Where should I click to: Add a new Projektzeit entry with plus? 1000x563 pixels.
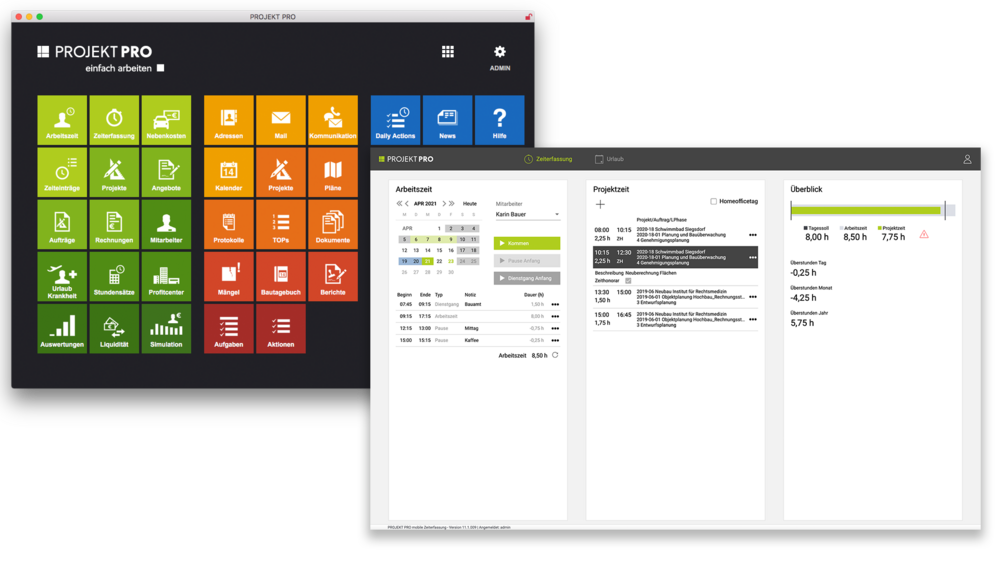coord(600,204)
